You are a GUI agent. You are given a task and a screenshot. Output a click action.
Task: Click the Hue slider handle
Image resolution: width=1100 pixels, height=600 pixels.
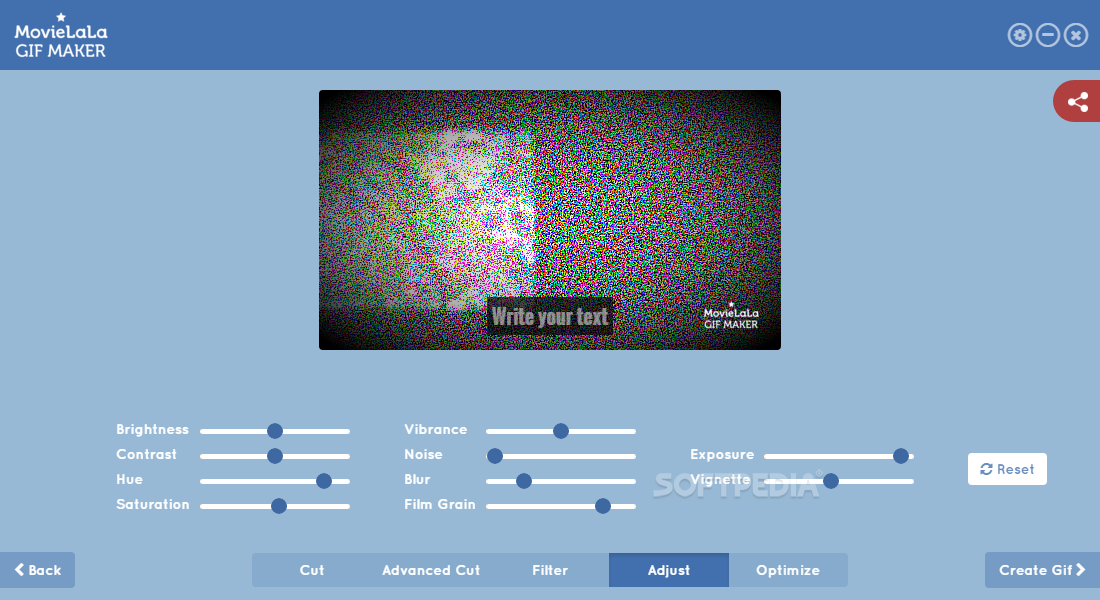[x=323, y=481]
